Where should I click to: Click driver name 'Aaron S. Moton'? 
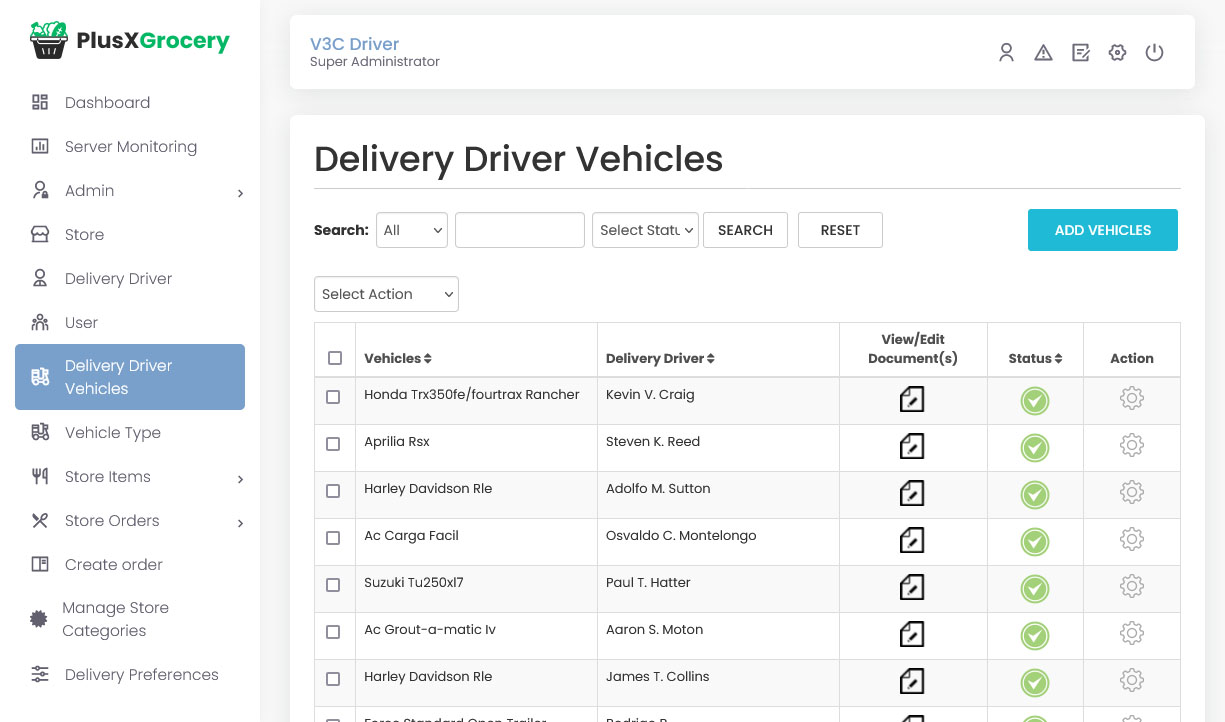tap(654, 629)
